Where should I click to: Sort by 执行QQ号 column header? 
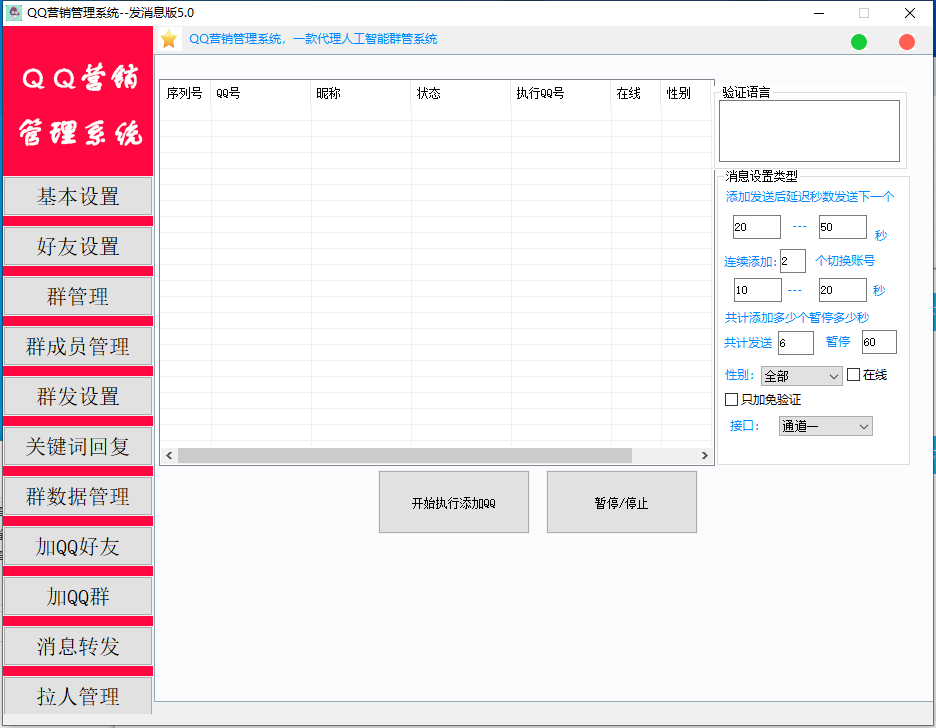[561, 93]
